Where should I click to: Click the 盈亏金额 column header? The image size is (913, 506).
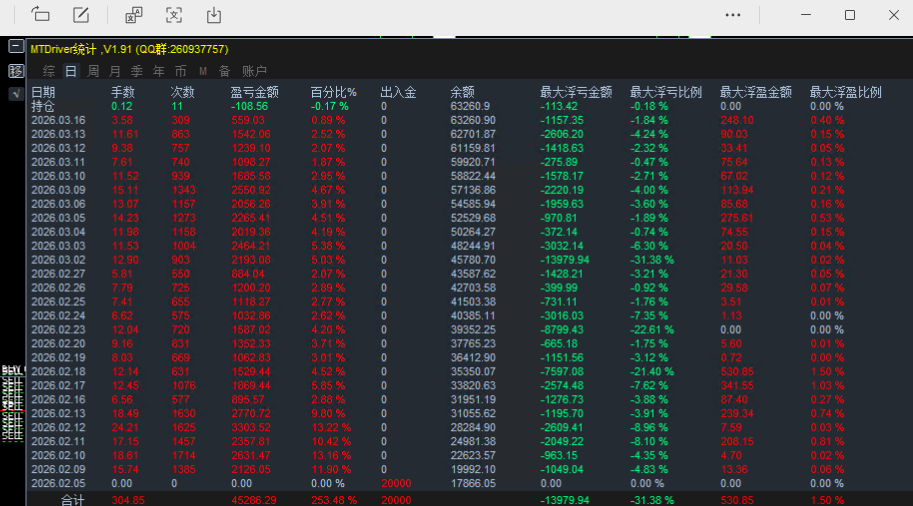[254, 92]
